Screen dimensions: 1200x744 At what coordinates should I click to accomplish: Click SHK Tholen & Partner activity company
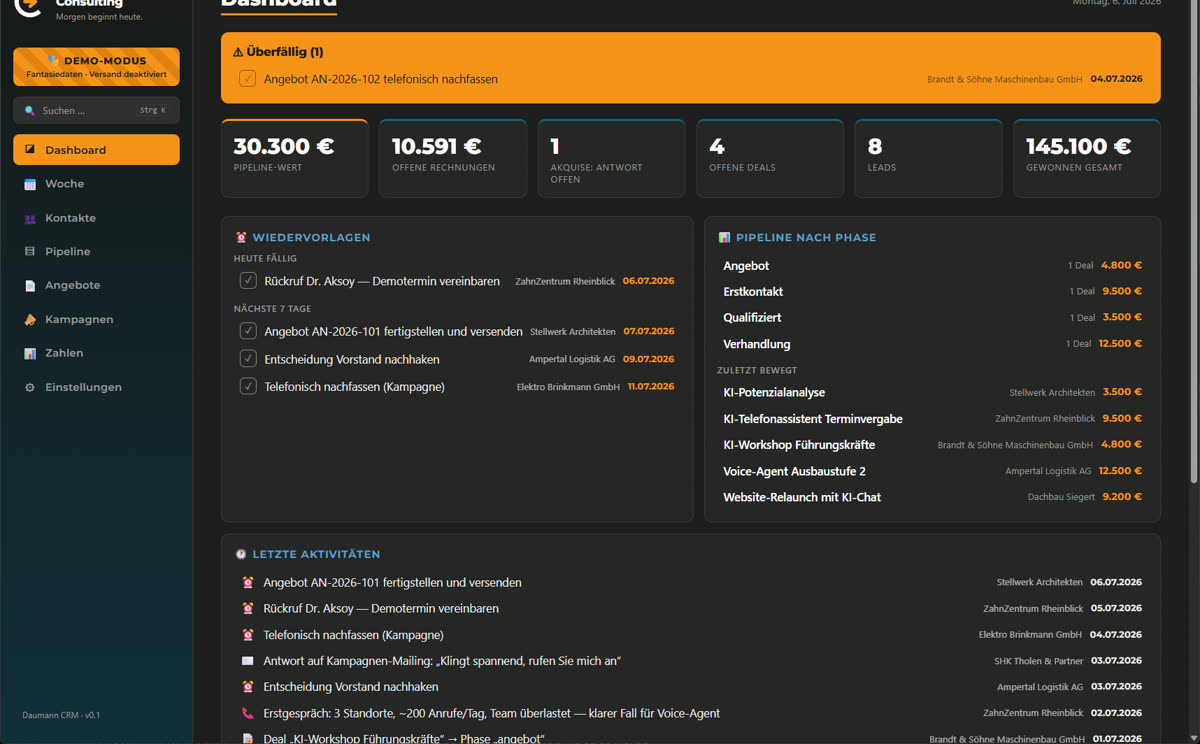click(x=1038, y=661)
